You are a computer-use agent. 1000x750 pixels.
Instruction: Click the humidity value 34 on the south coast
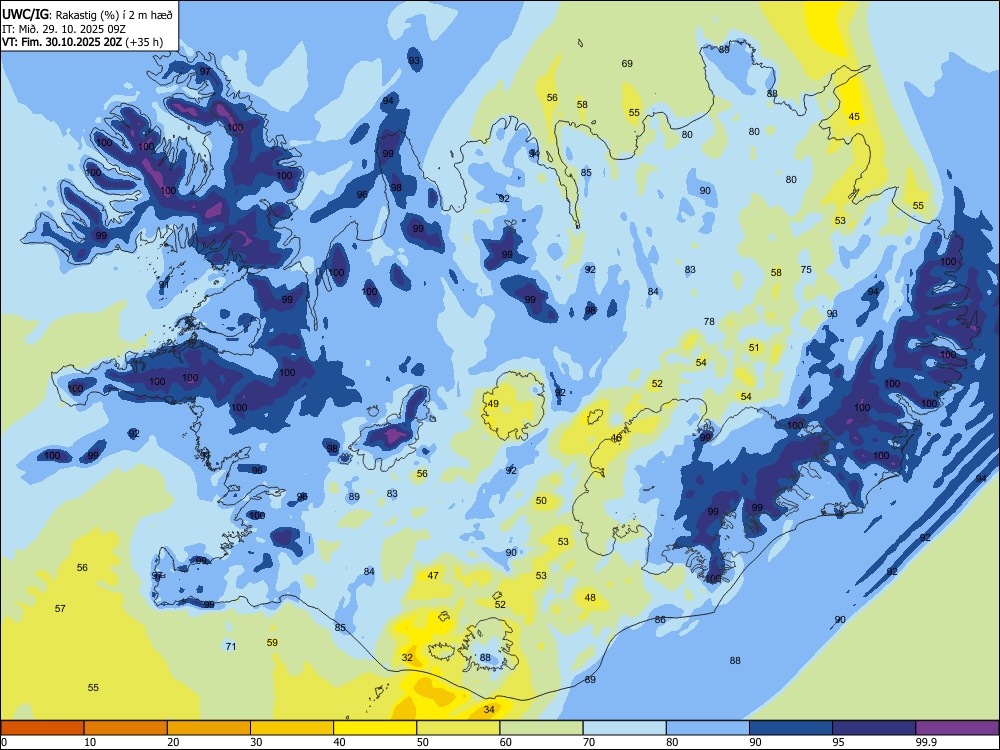click(489, 709)
